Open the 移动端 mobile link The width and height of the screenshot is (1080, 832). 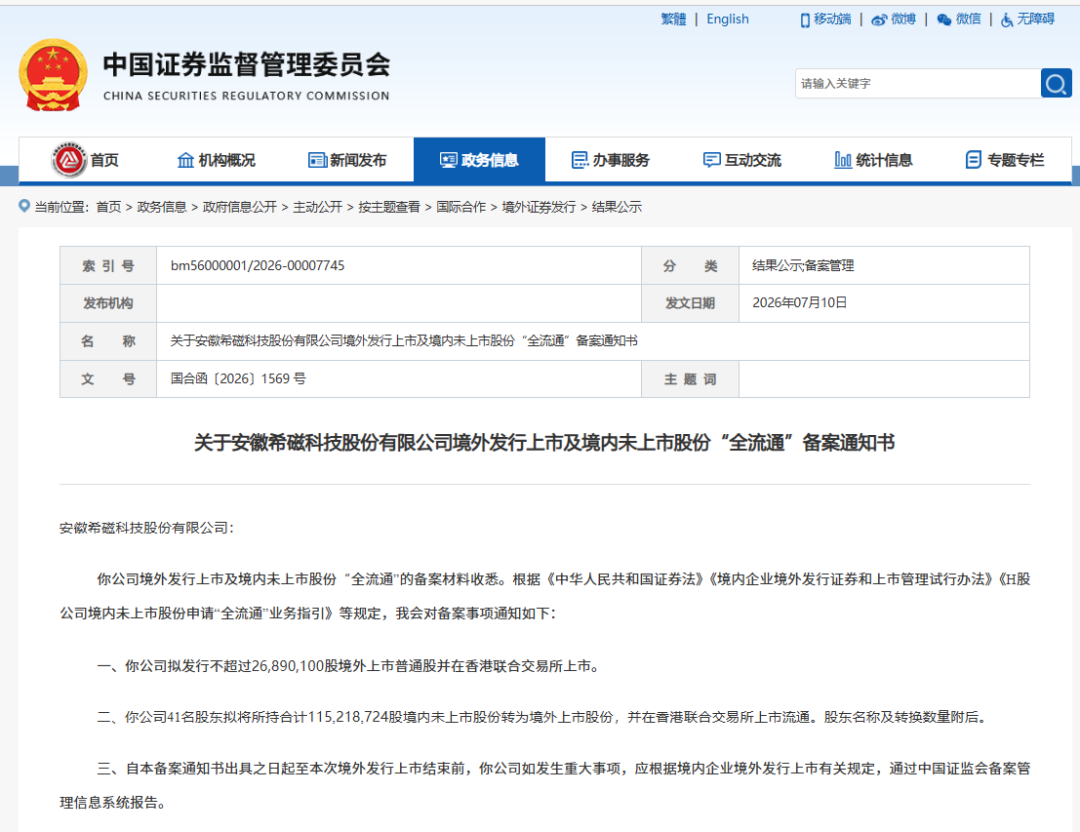tap(832, 19)
